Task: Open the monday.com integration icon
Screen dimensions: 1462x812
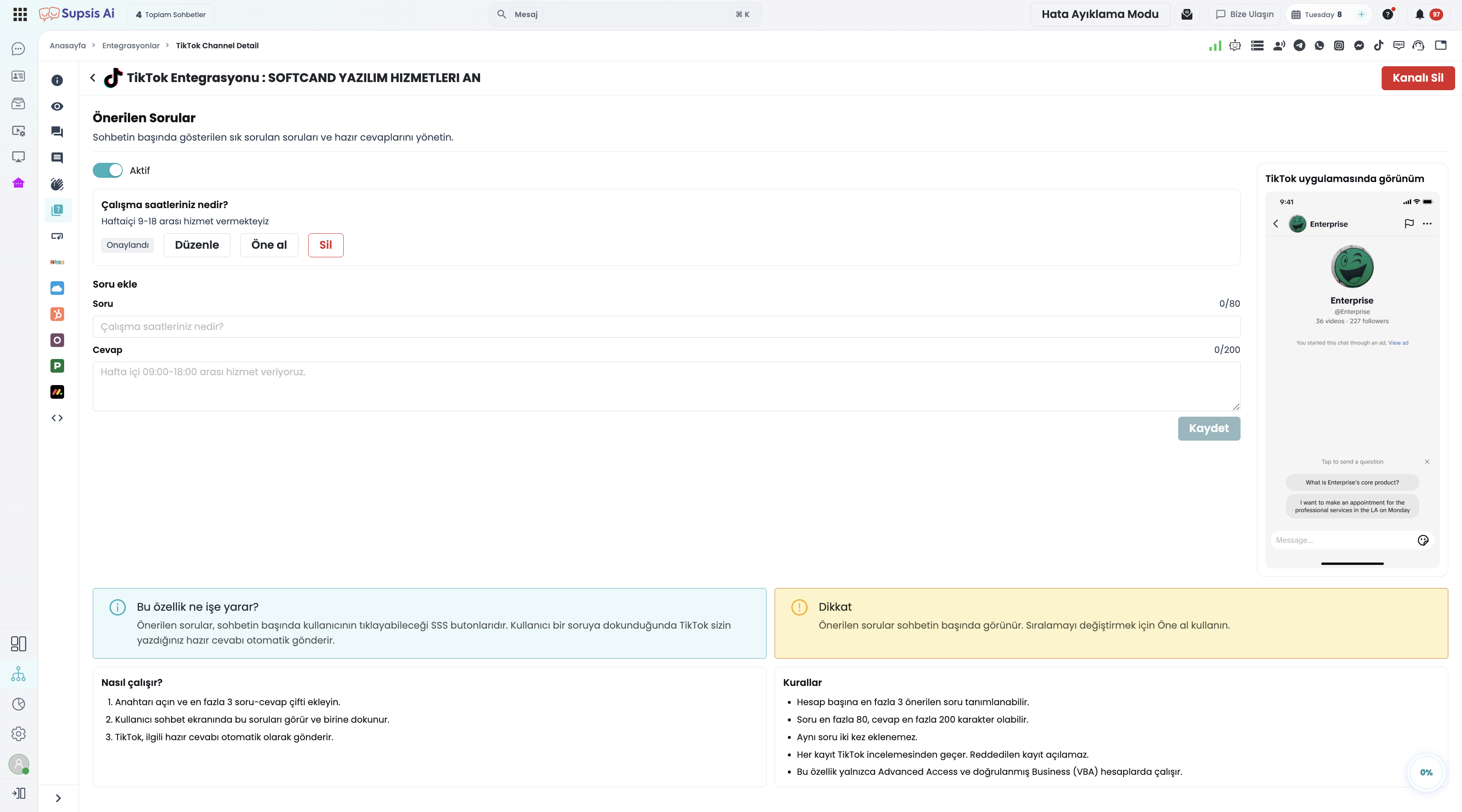Action: click(57, 392)
